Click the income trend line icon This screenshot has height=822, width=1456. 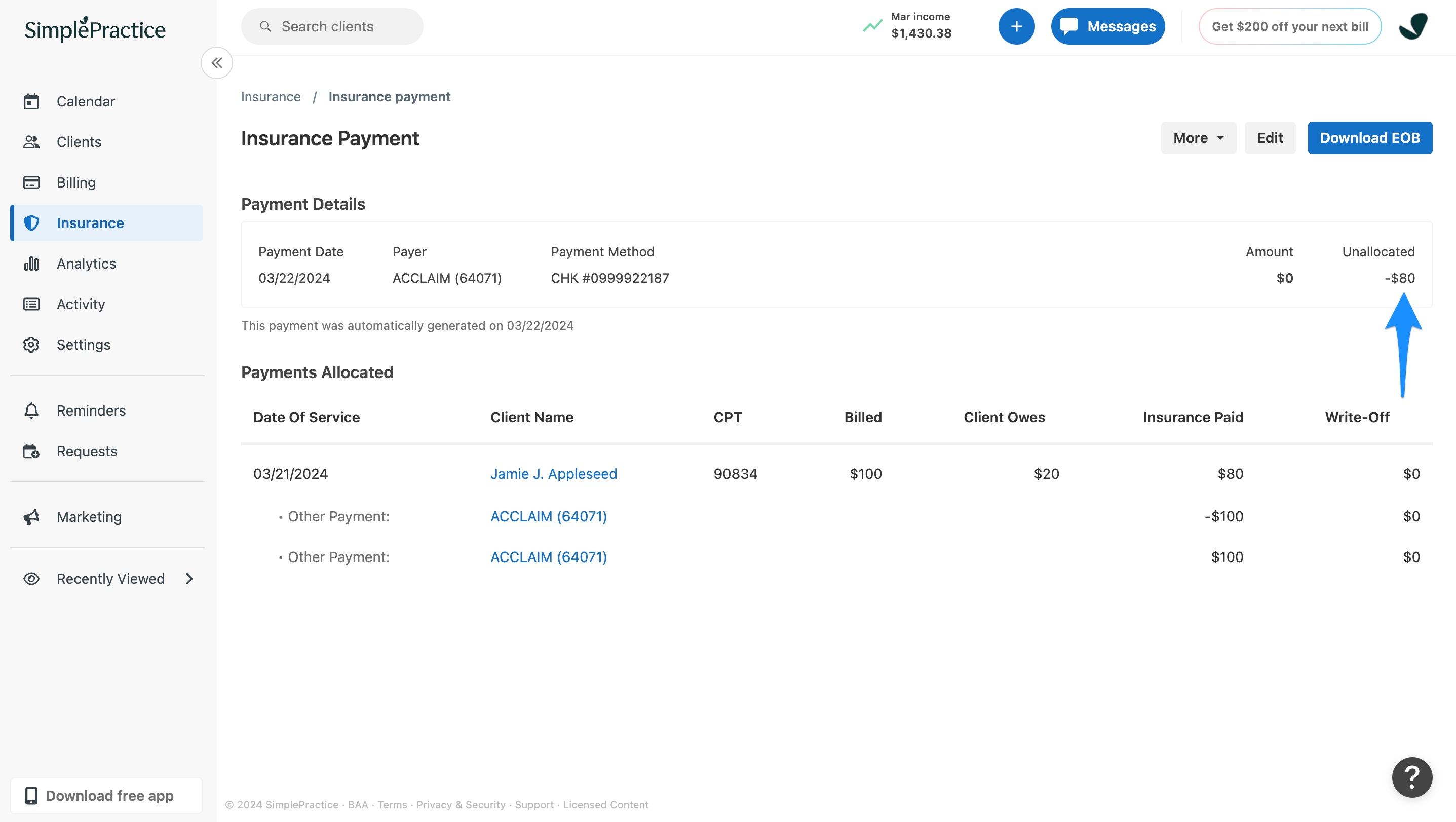pos(872,26)
